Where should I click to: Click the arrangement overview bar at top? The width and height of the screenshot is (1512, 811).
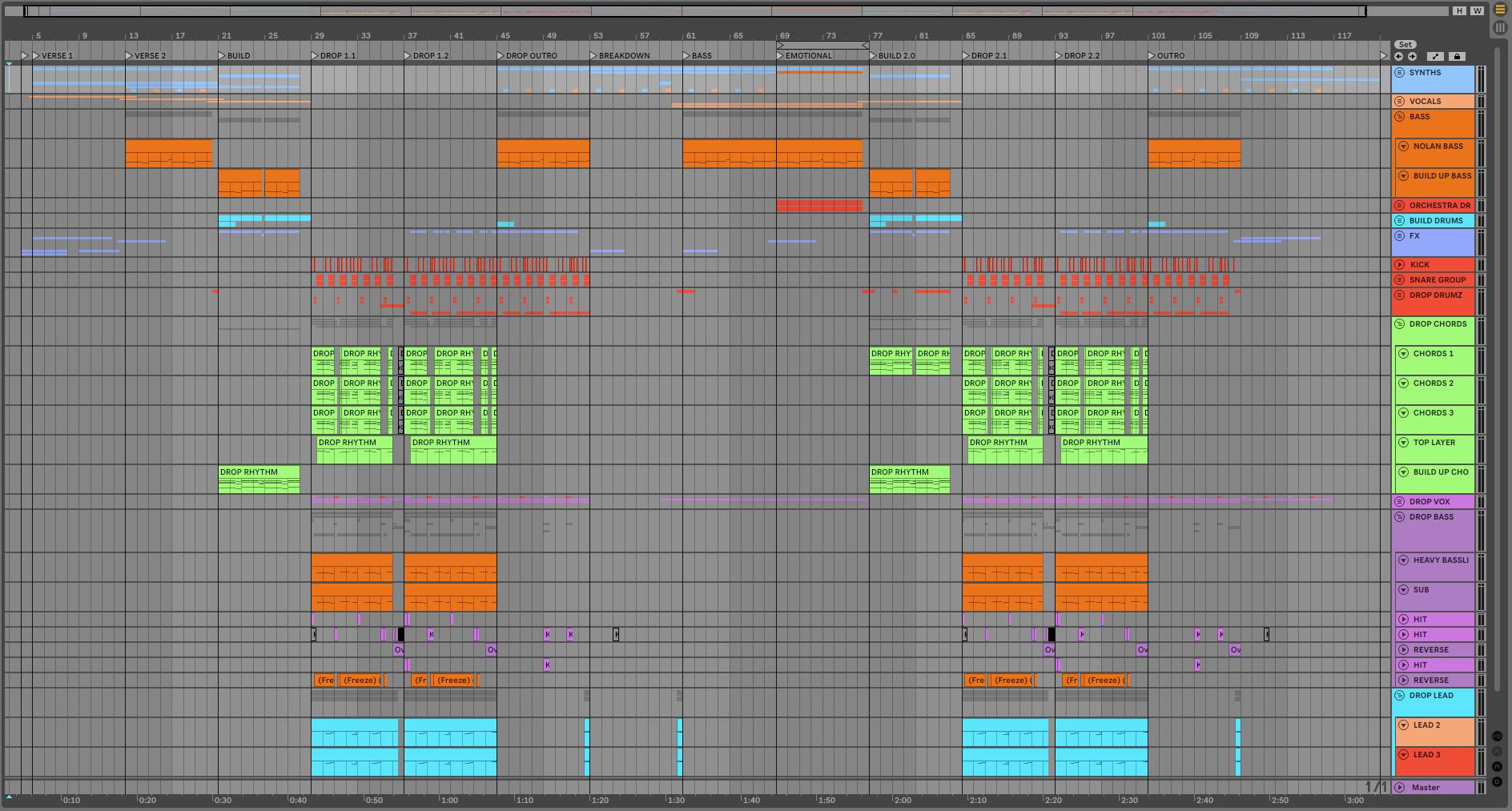pyautogui.click(x=695, y=11)
